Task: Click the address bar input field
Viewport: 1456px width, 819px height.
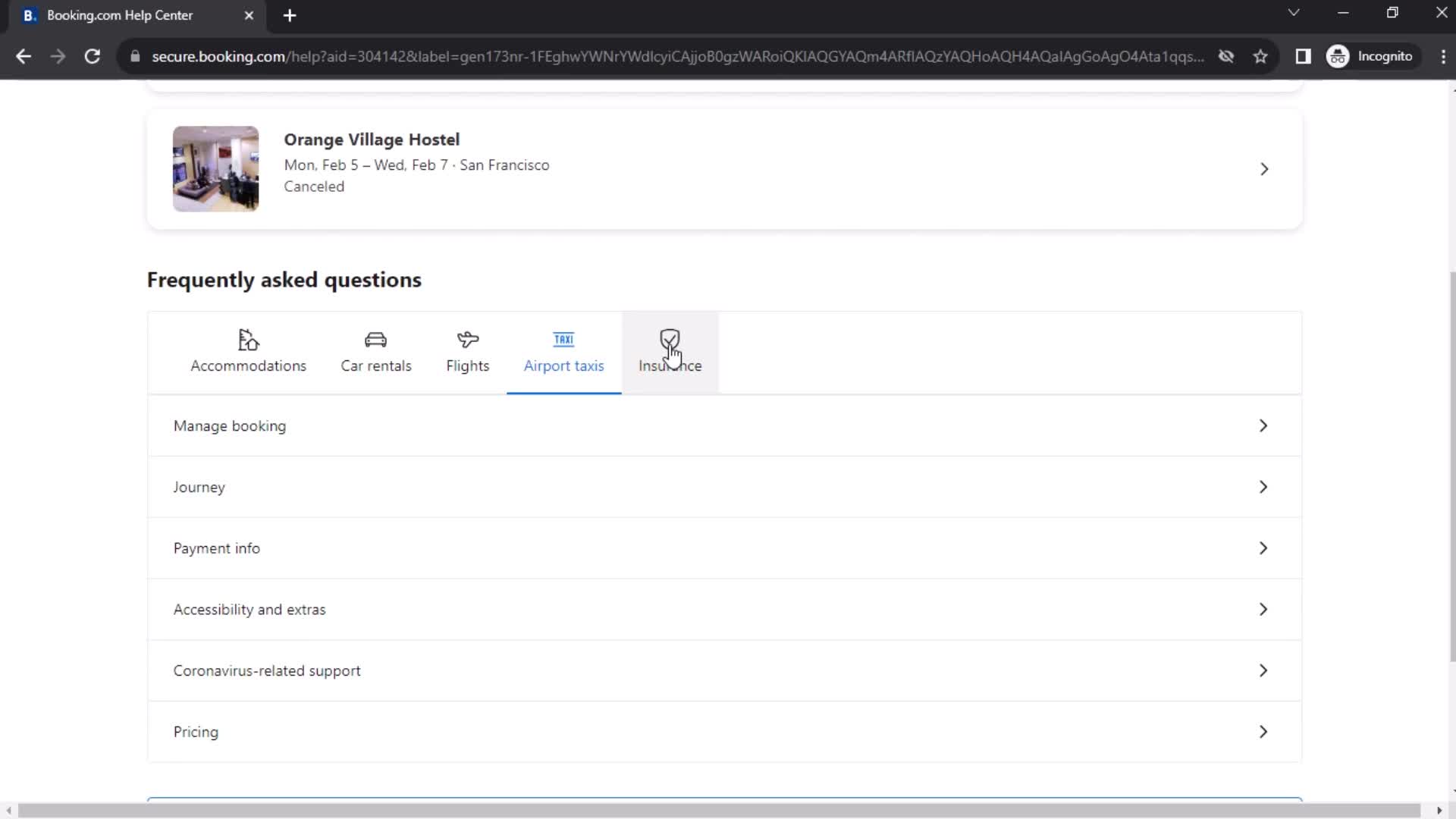Action: (684, 56)
